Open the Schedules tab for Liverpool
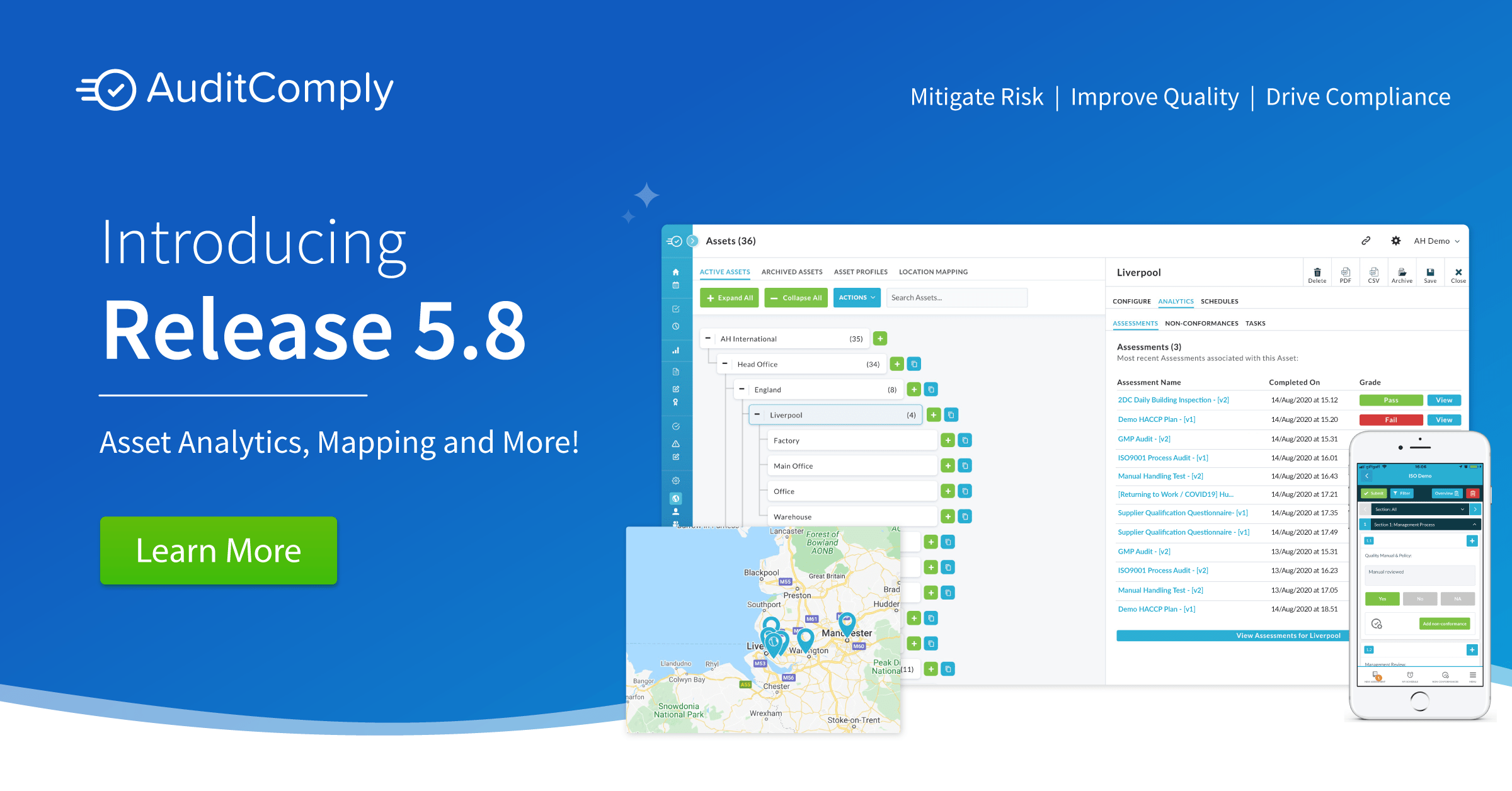This screenshot has width=1512, height=791. click(x=1220, y=302)
